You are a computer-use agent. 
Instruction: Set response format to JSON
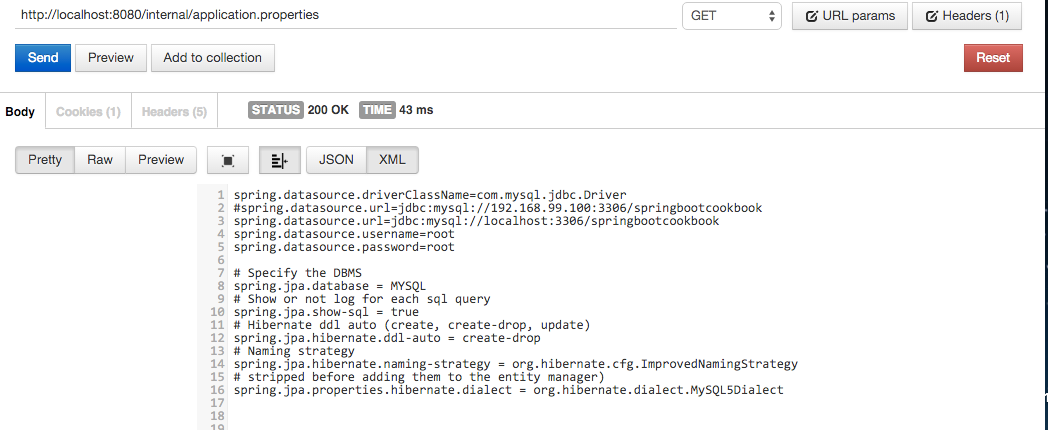(x=337, y=160)
